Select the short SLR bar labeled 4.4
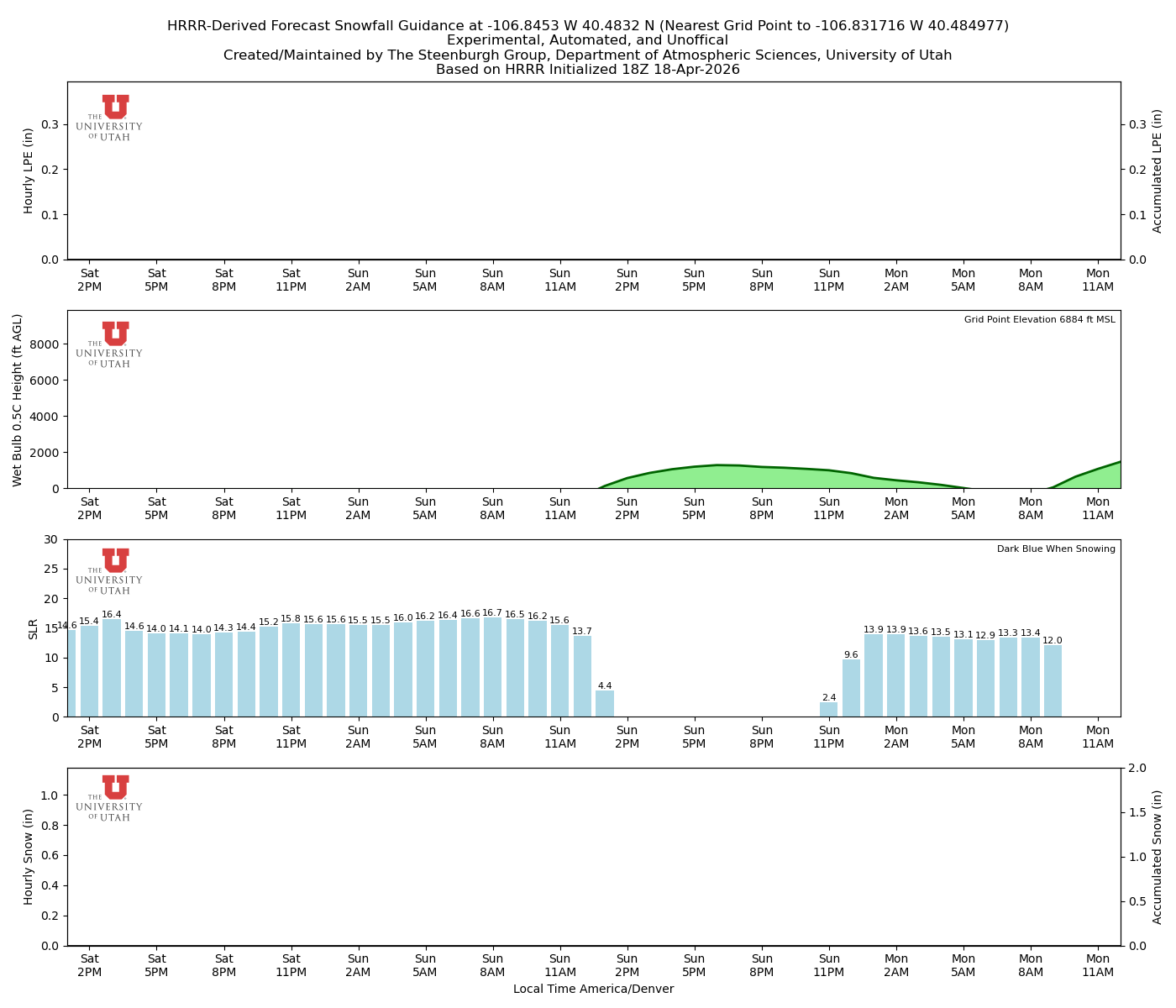 click(605, 704)
